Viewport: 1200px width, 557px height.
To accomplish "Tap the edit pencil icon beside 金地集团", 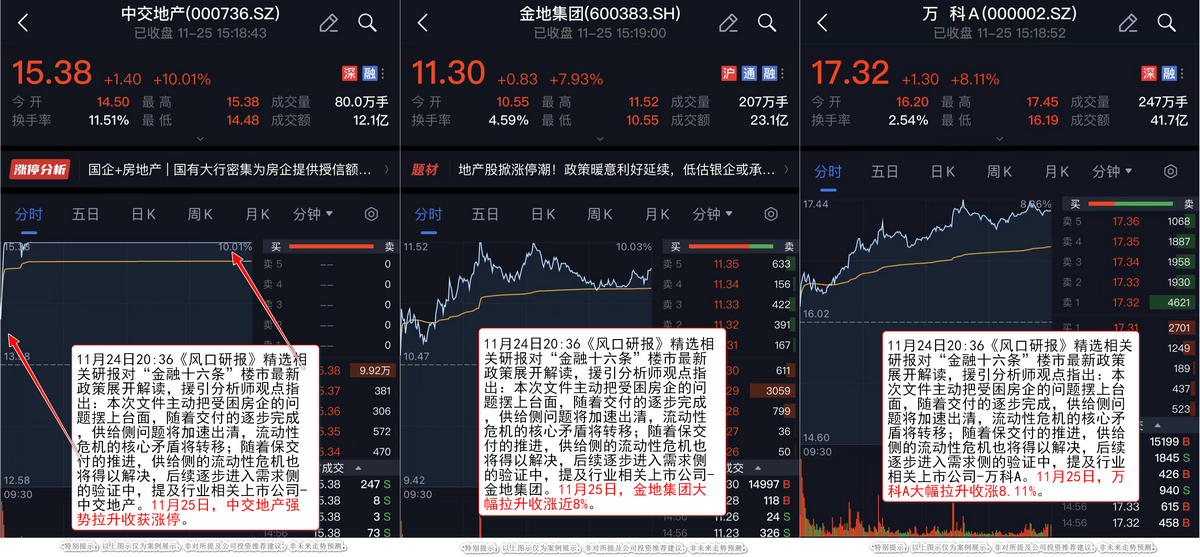I will (729, 22).
